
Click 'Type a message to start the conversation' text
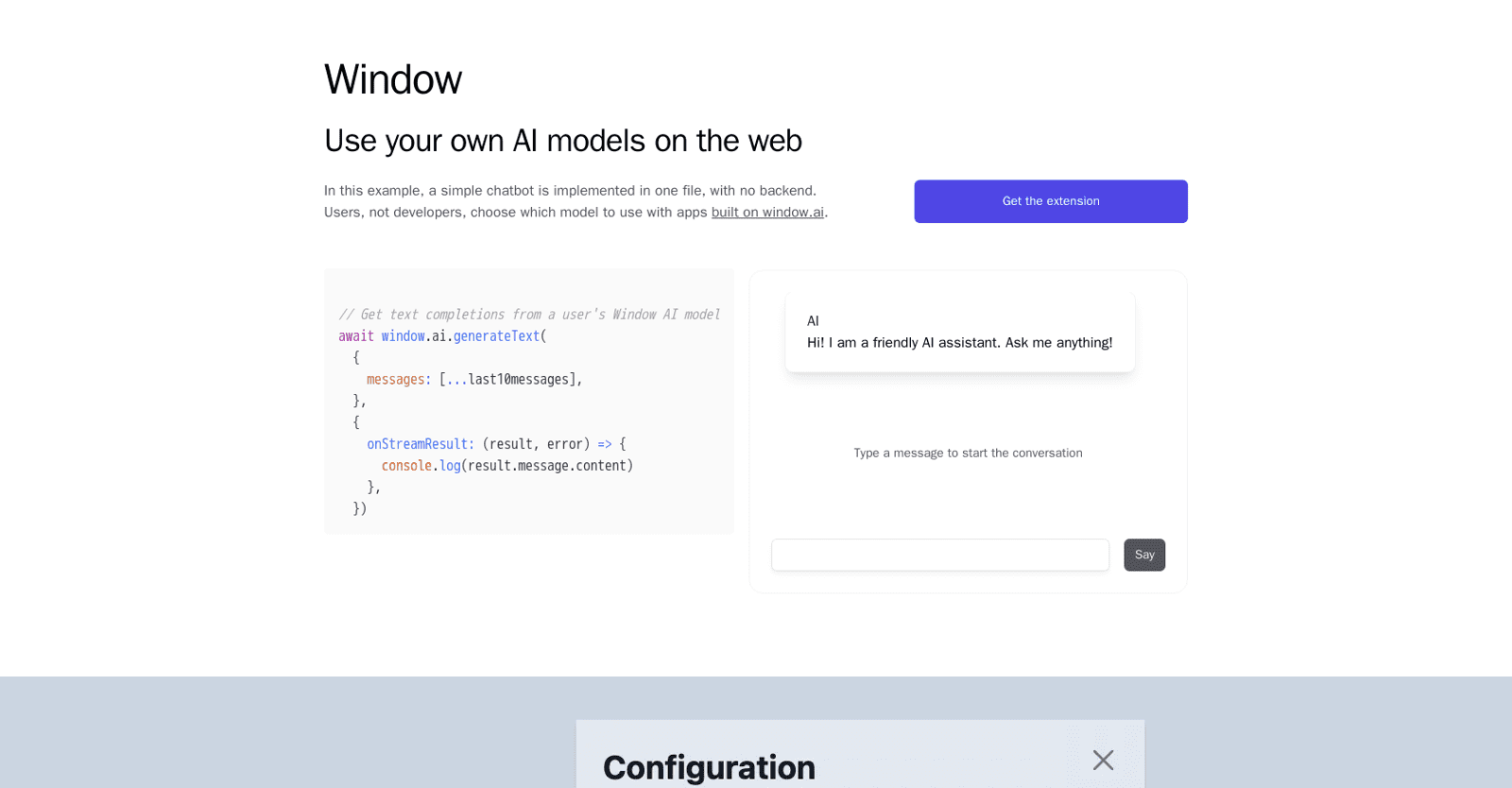(x=967, y=453)
